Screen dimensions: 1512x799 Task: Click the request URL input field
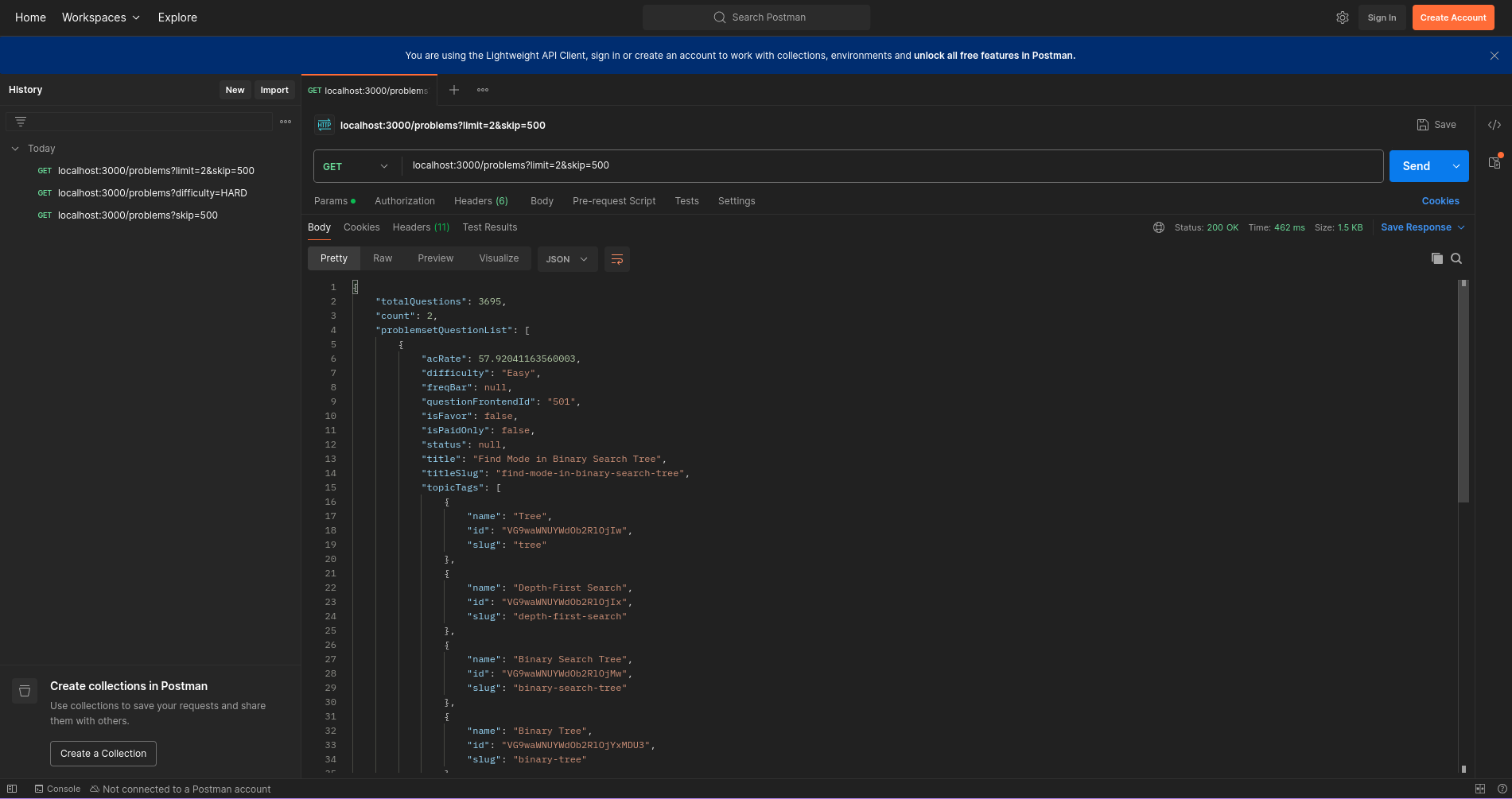tap(891, 165)
